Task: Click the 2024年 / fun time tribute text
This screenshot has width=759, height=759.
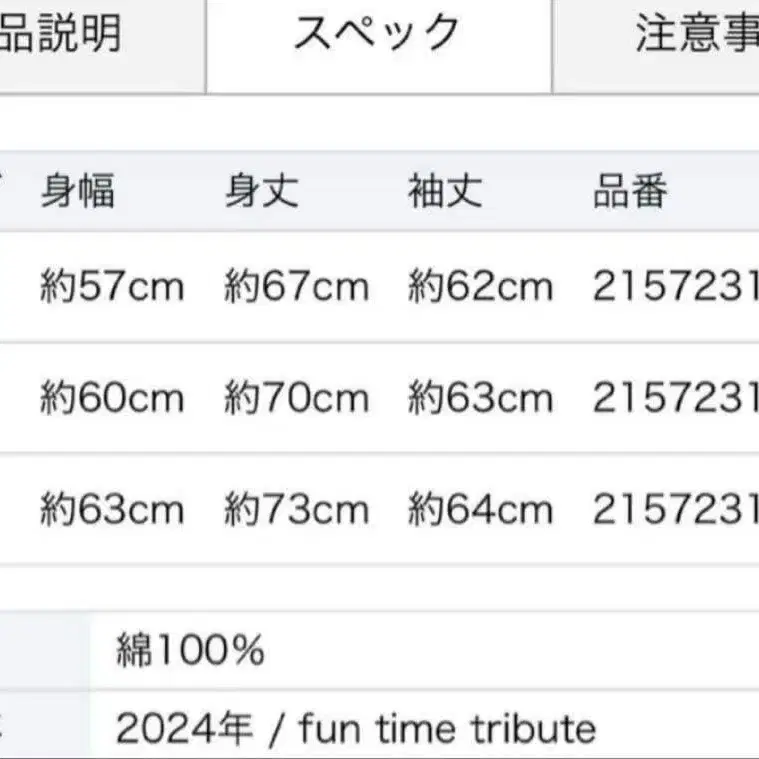Action: click(355, 727)
